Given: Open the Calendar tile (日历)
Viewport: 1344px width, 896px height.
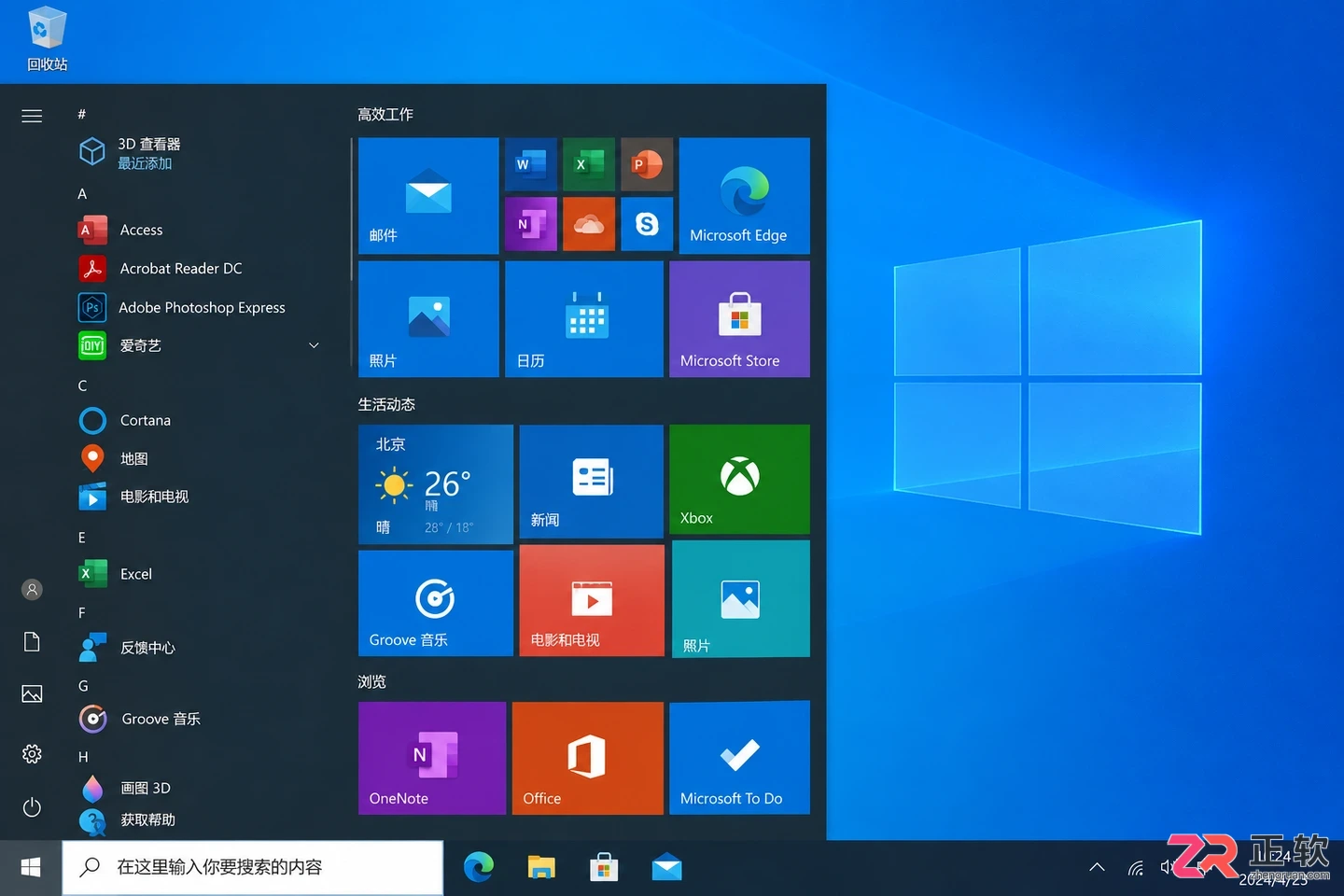Looking at the screenshot, I should click(584, 319).
